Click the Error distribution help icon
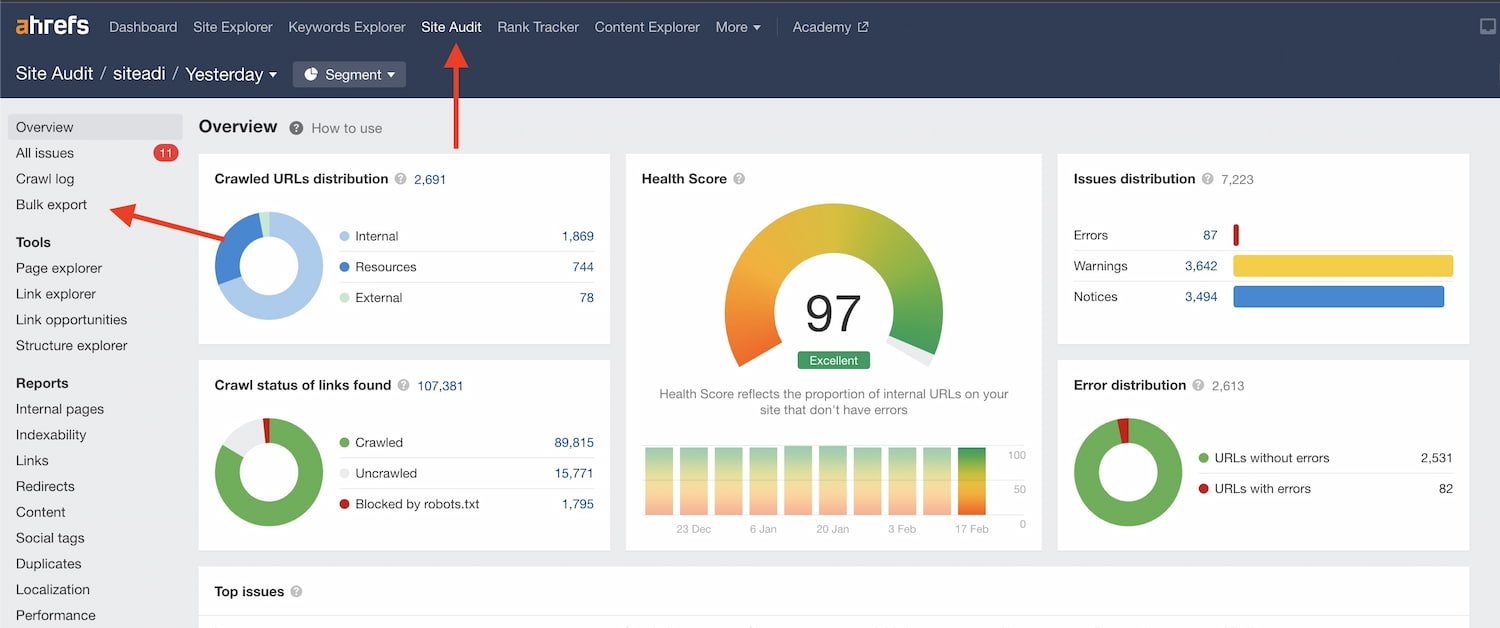 [1199, 385]
